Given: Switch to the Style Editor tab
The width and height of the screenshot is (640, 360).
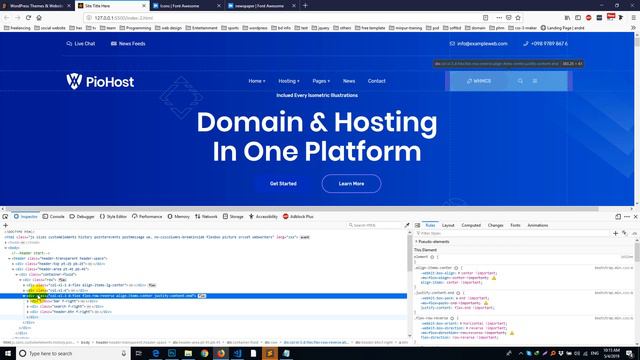Looking at the screenshot, I should (x=113, y=217).
